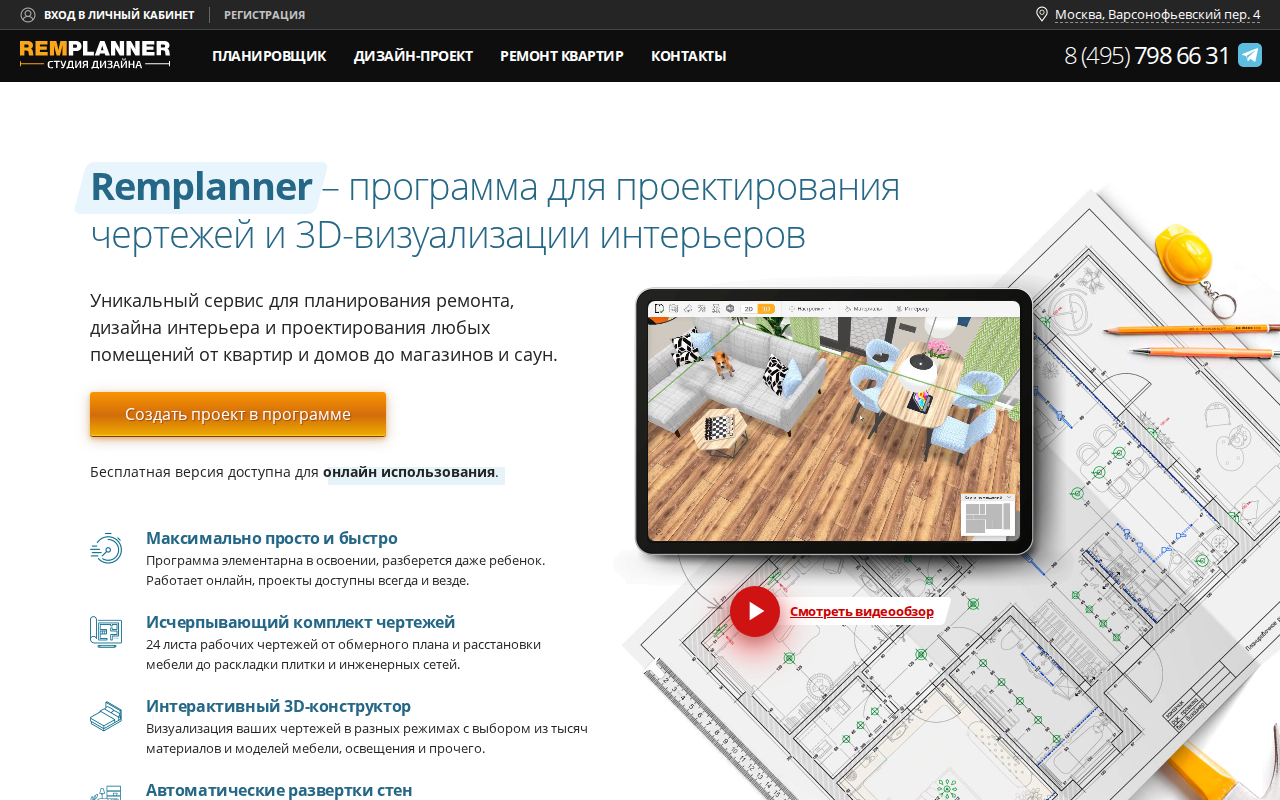Viewport: 1280px width, 800px height.
Task: Click the address "Москва, Варсонофьевский пер. 4"
Action: pyautogui.click(x=1158, y=15)
